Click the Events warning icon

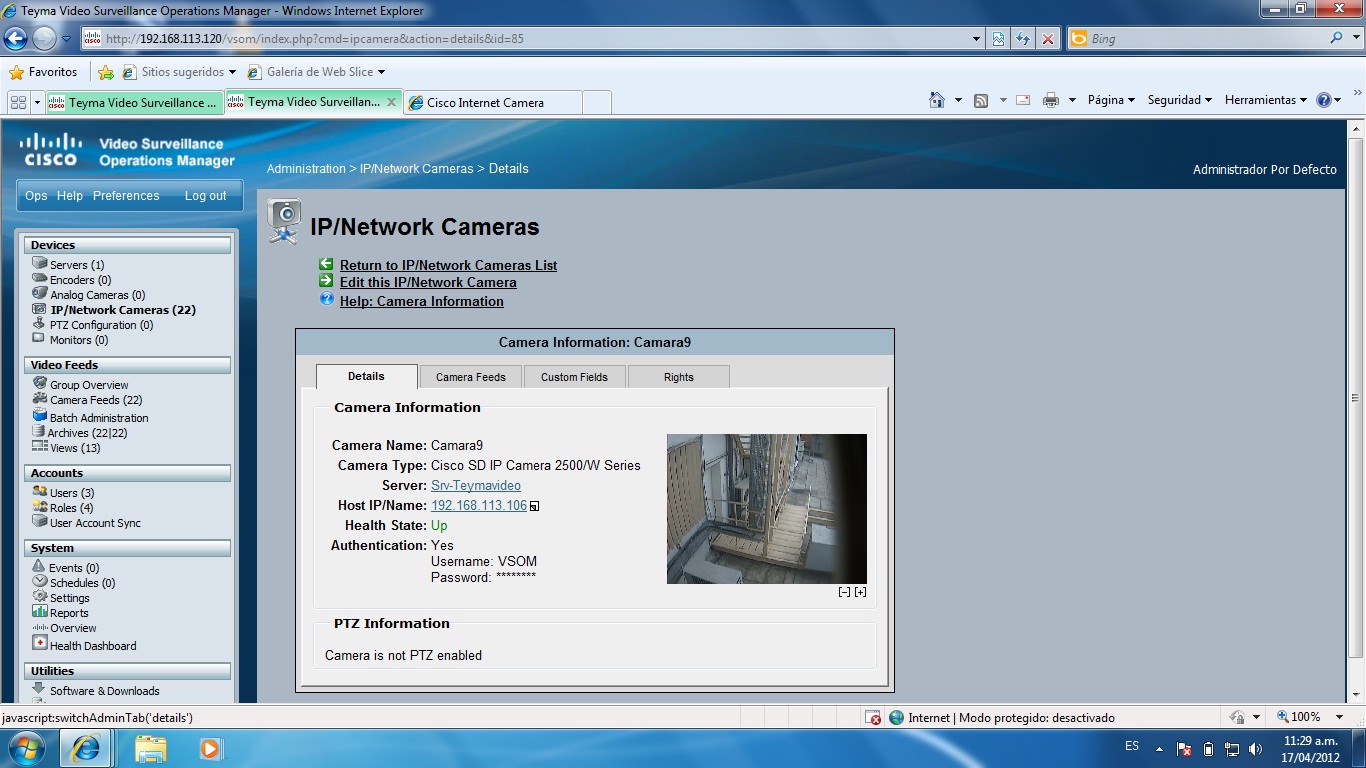tap(39, 566)
